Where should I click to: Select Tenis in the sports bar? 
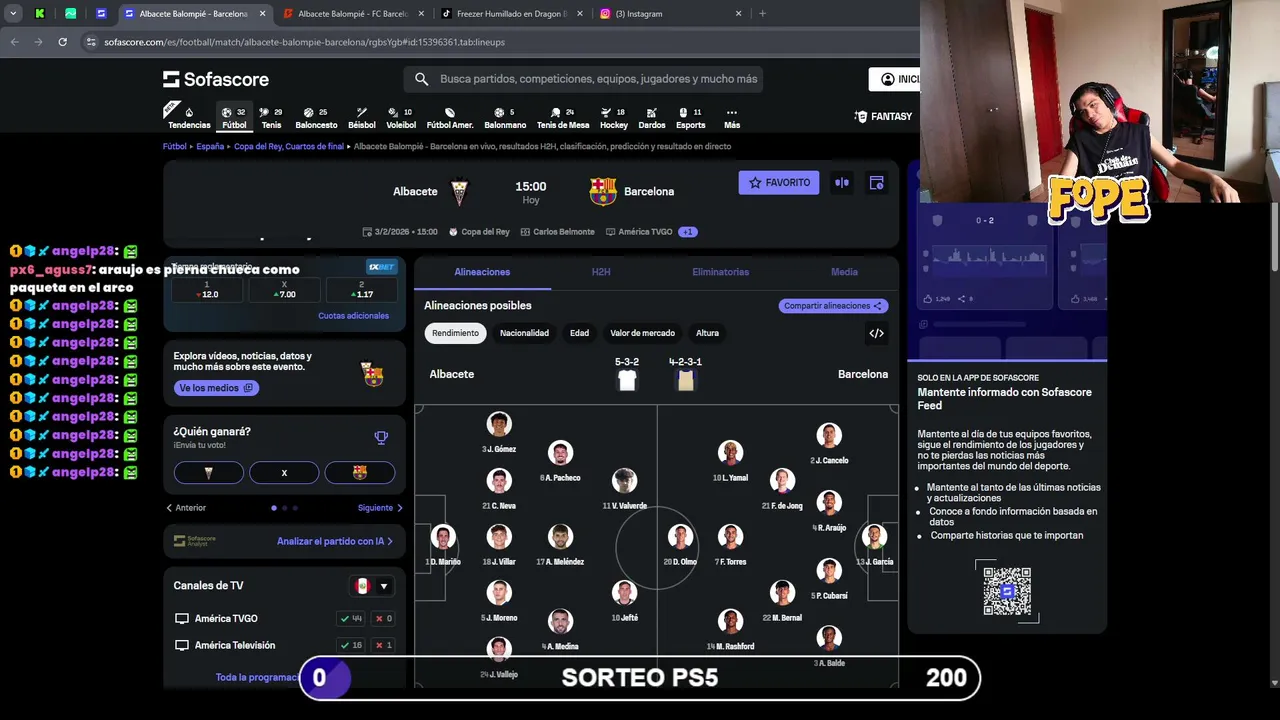pyautogui.click(x=271, y=118)
